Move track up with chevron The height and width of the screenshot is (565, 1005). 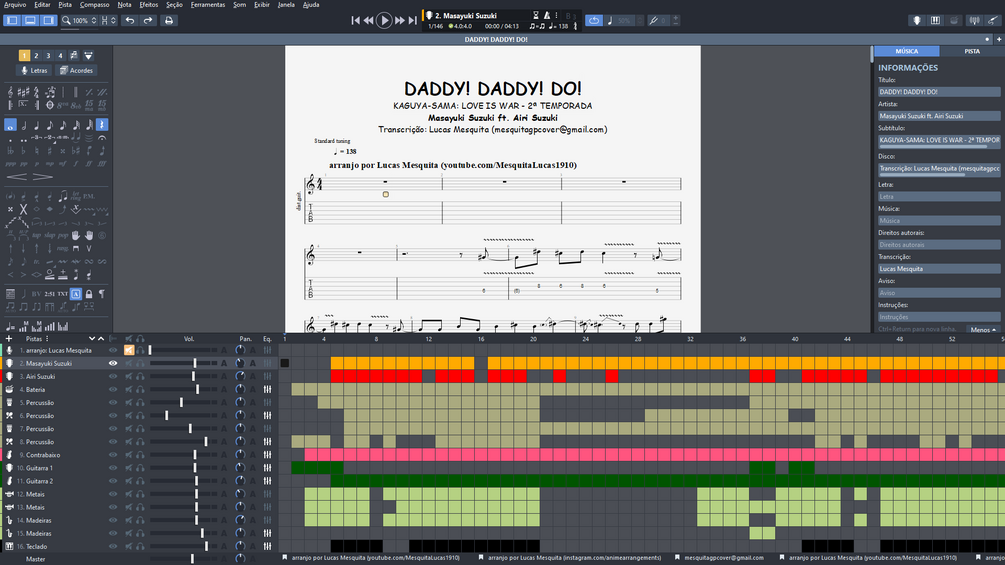point(101,339)
